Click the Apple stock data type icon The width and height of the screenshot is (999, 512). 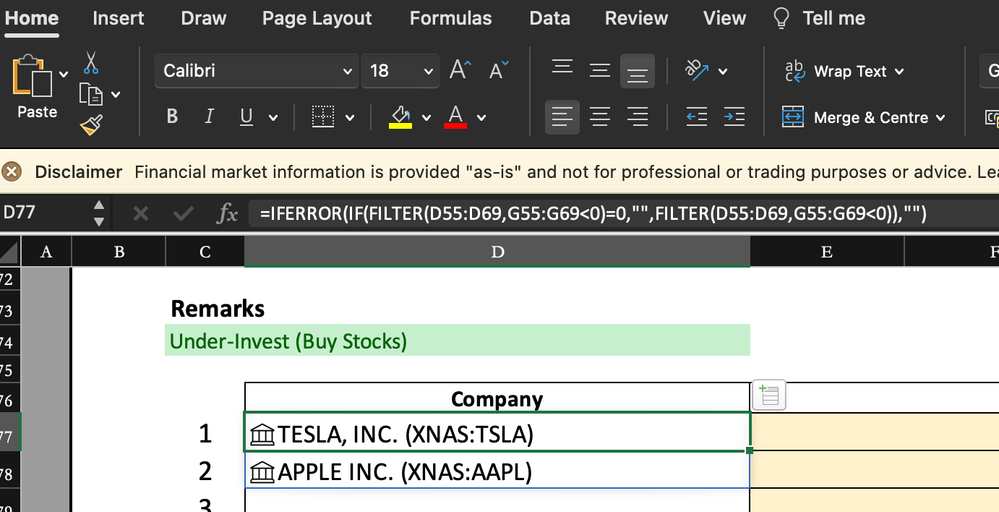point(262,473)
